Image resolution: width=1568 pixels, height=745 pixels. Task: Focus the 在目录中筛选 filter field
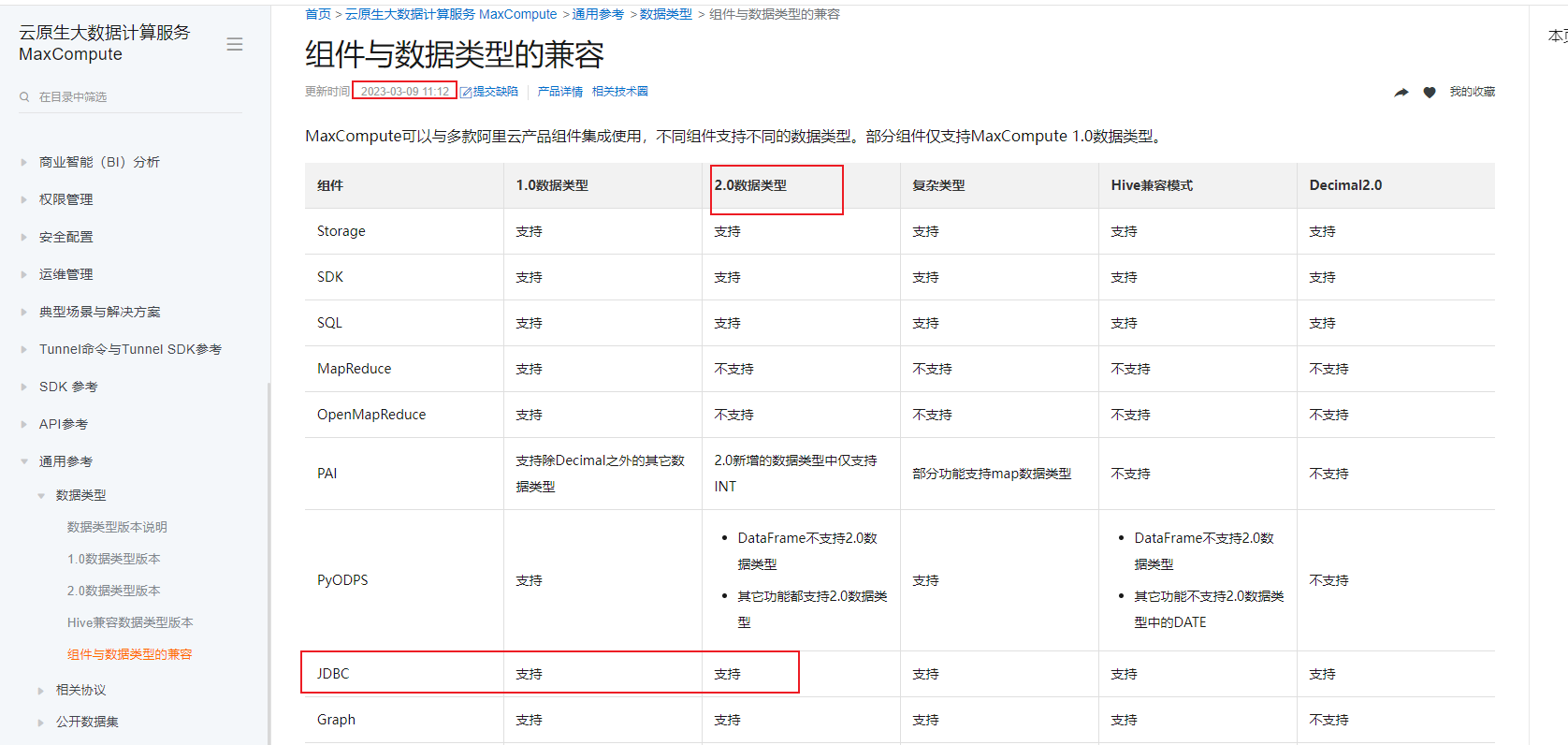(131, 97)
